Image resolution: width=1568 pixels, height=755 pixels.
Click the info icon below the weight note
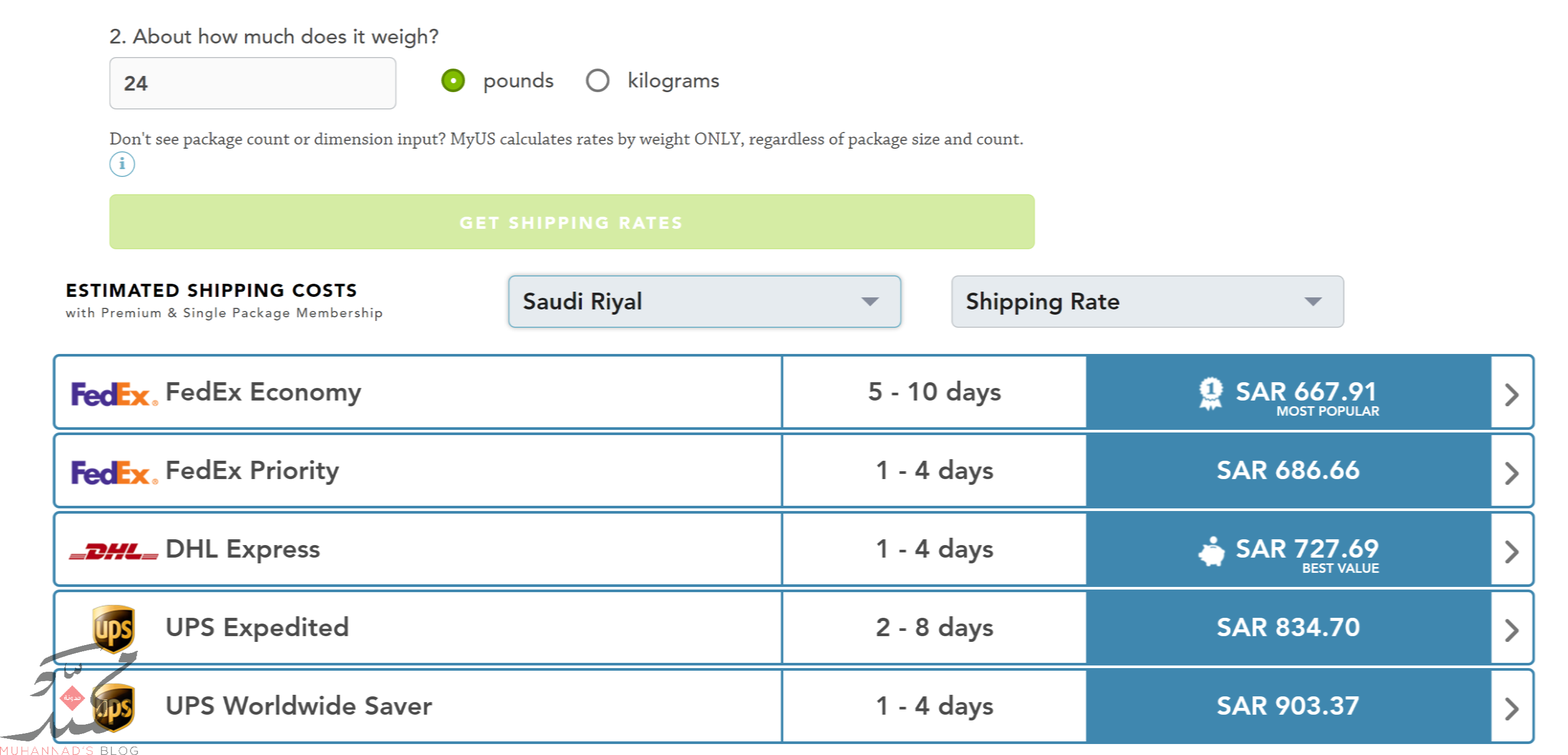click(x=122, y=164)
